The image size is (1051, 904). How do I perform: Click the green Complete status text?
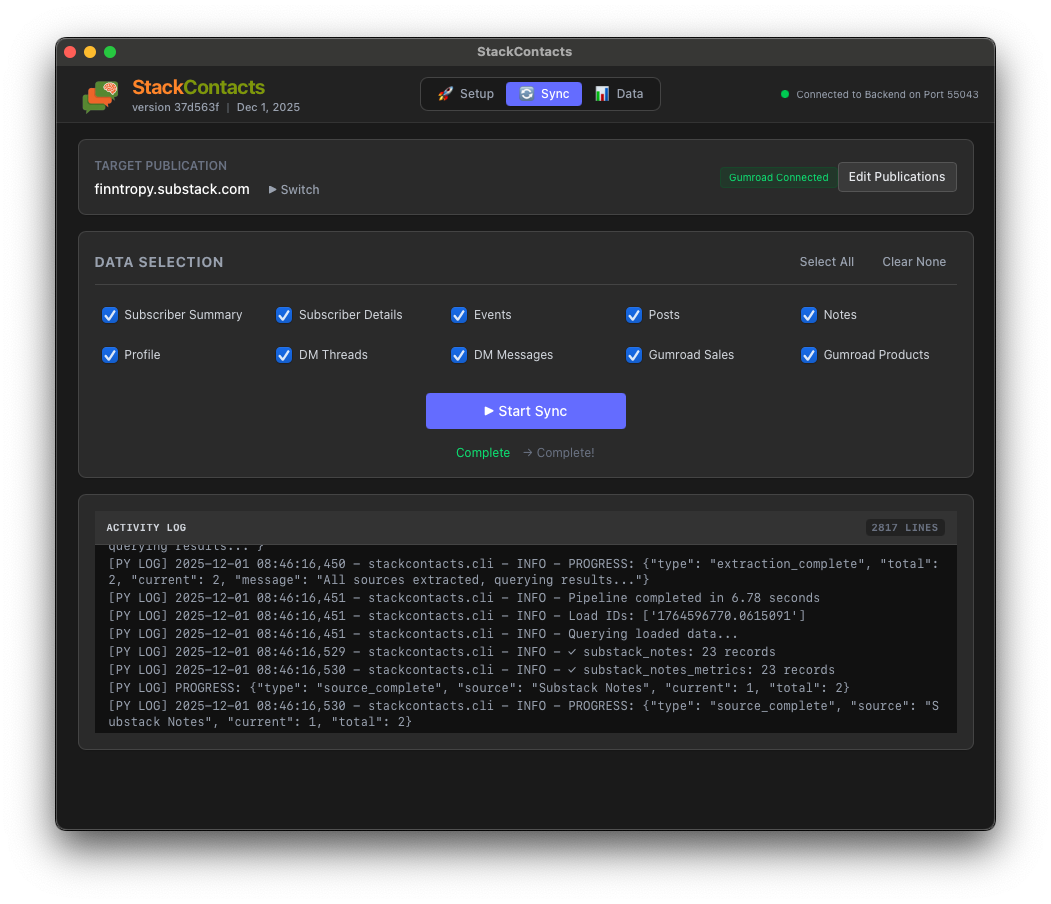click(483, 453)
